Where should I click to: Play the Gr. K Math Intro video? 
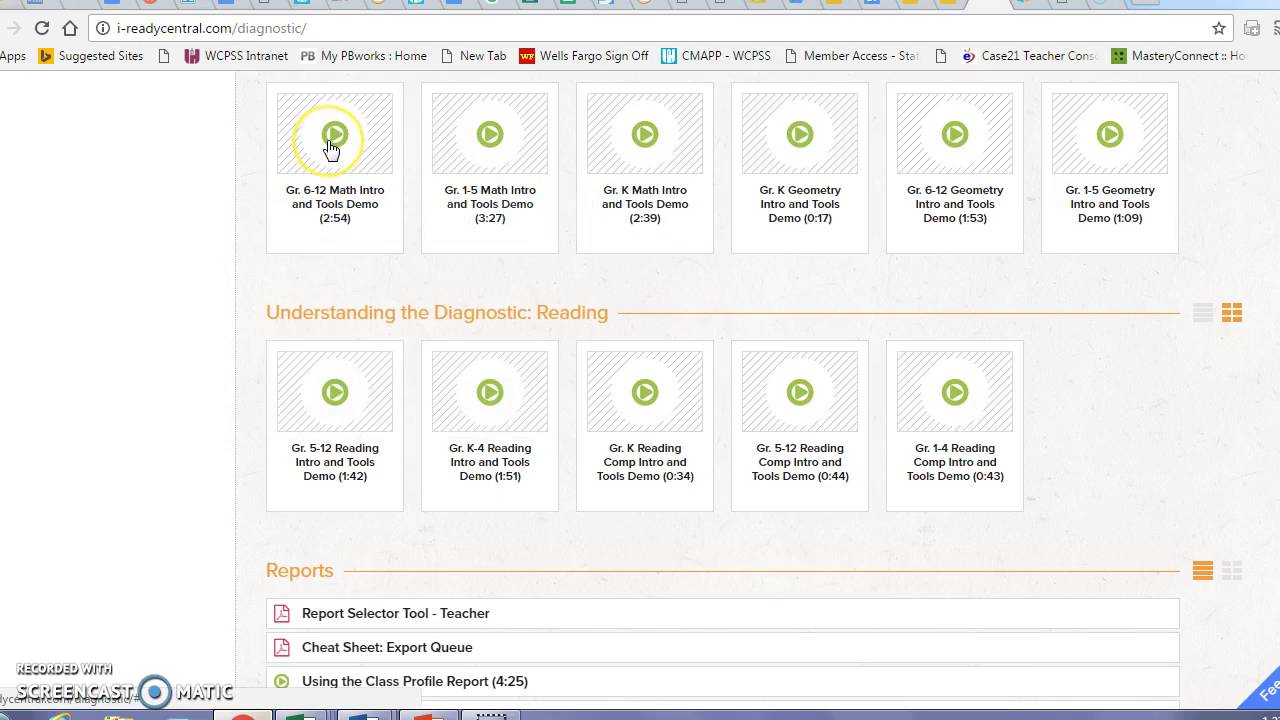point(645,134)
